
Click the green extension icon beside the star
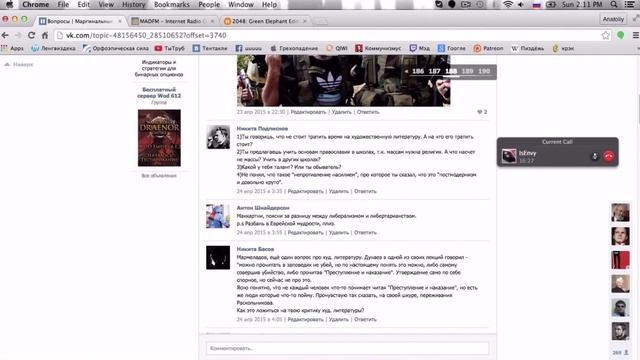(x=621, y=36)
